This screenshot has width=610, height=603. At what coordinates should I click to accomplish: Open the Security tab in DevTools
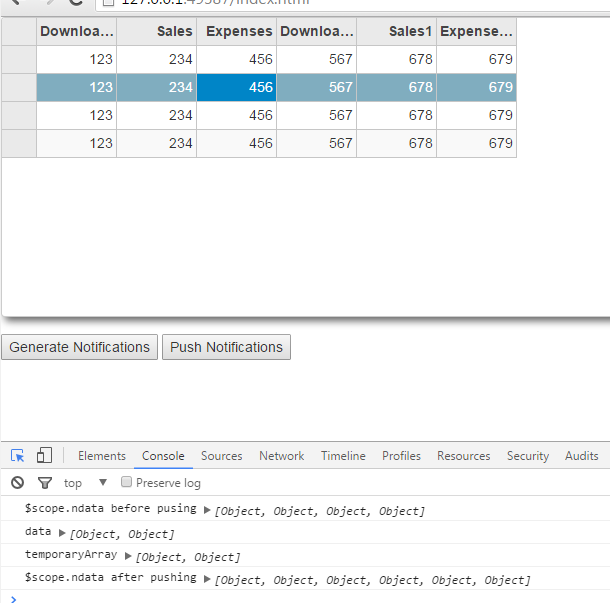[x=527, y=456]
